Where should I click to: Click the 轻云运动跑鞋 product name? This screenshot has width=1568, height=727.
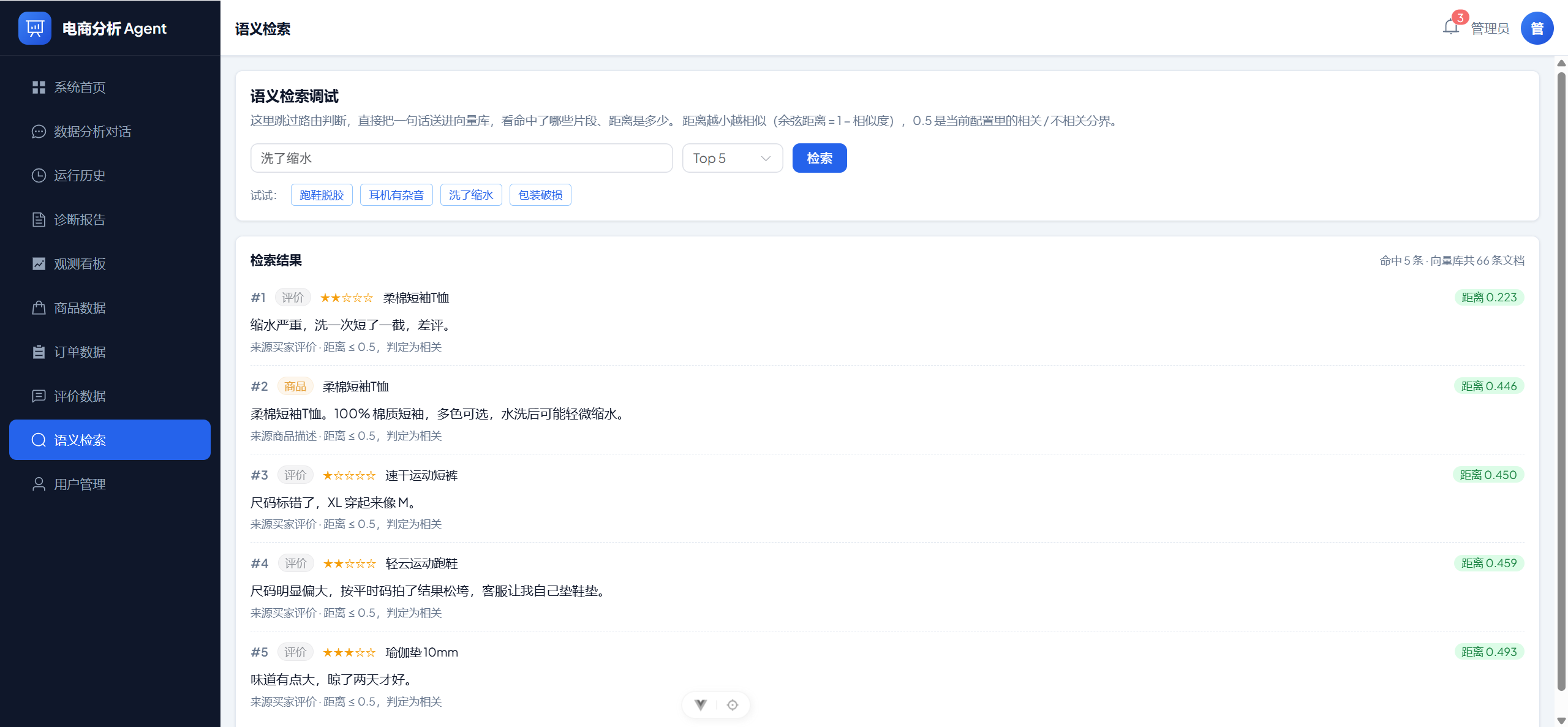tap(422, 563)
